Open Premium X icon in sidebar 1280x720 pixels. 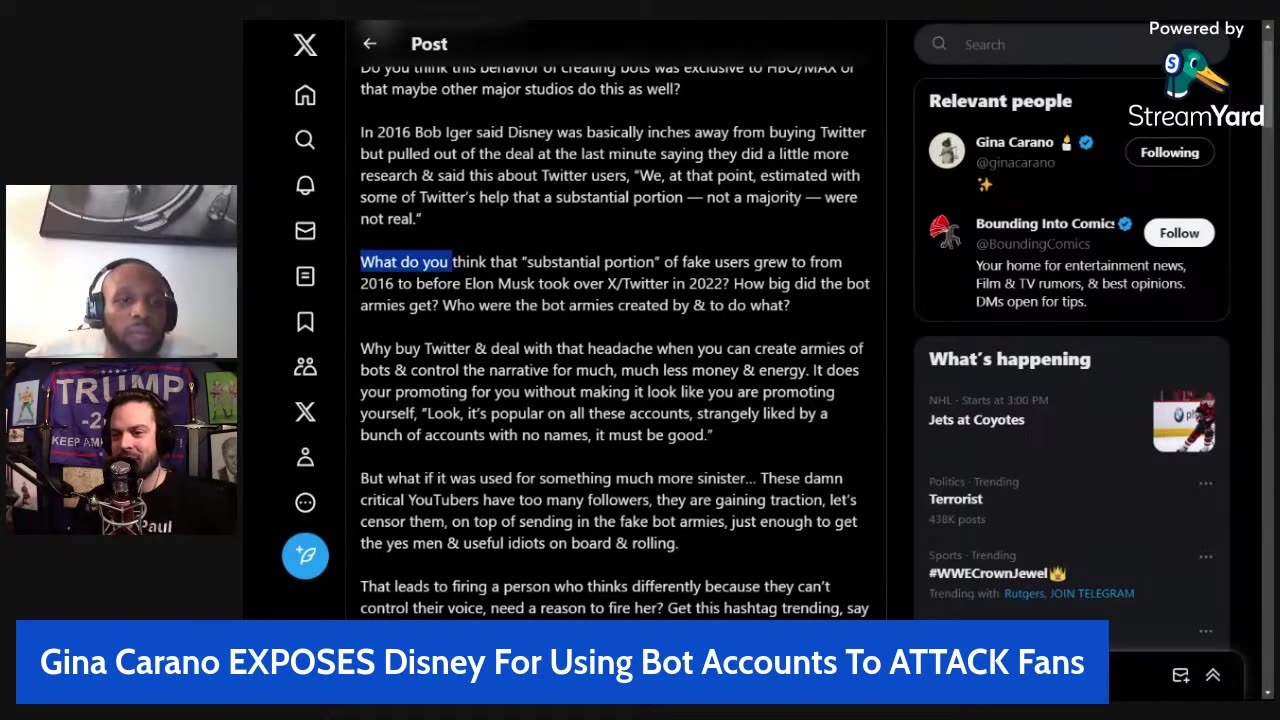click(305, 412)
